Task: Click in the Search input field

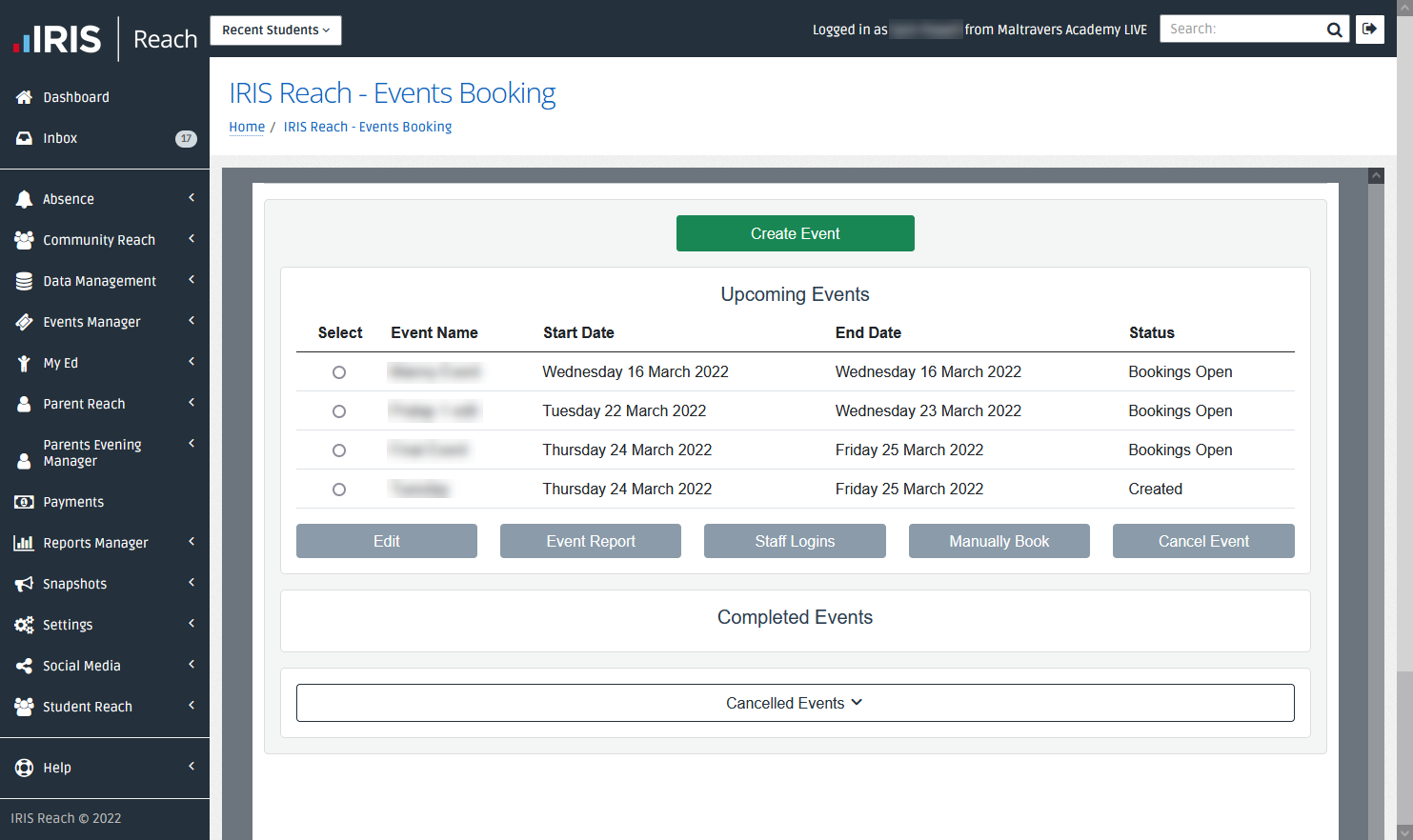Action: pyautogui.click(x=1241, y=29)
